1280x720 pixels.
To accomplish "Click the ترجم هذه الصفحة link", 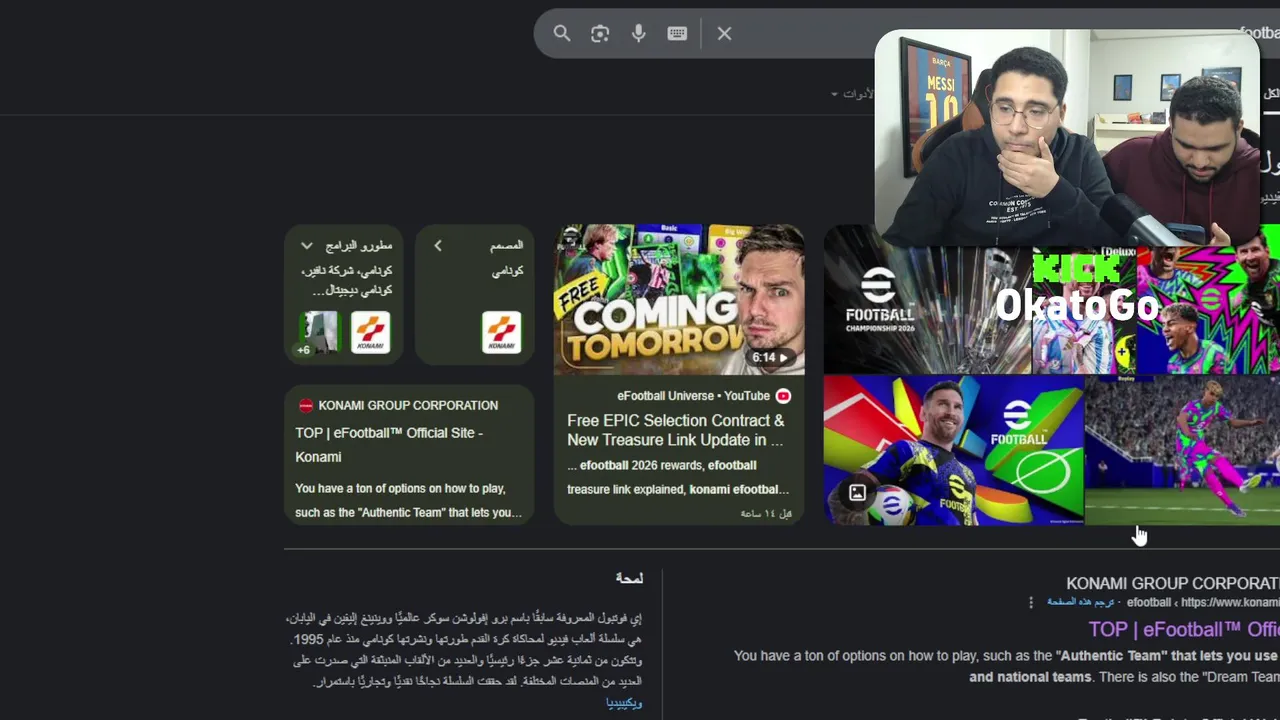I will [x=1081, y=602].
